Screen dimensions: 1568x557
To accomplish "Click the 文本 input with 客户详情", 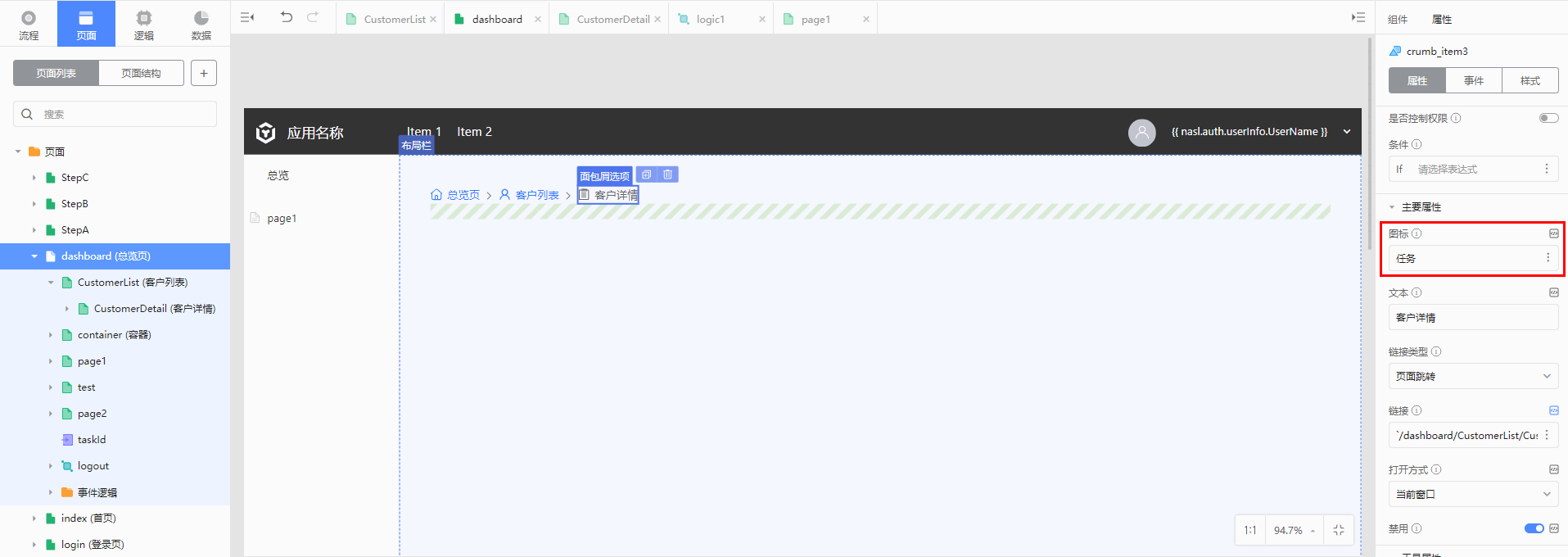I will (1473, 317).
